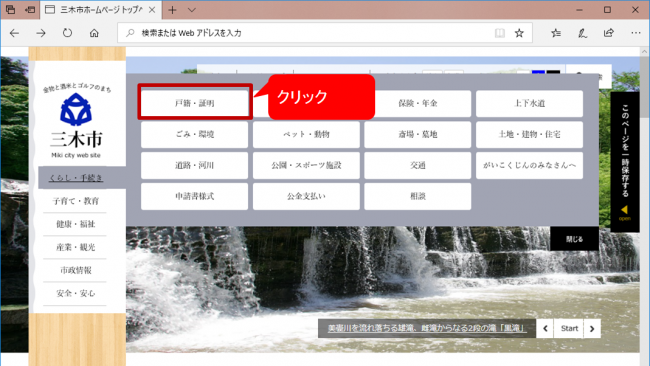Open 健康・福祉 sidebar menu

tap(76, 224)
